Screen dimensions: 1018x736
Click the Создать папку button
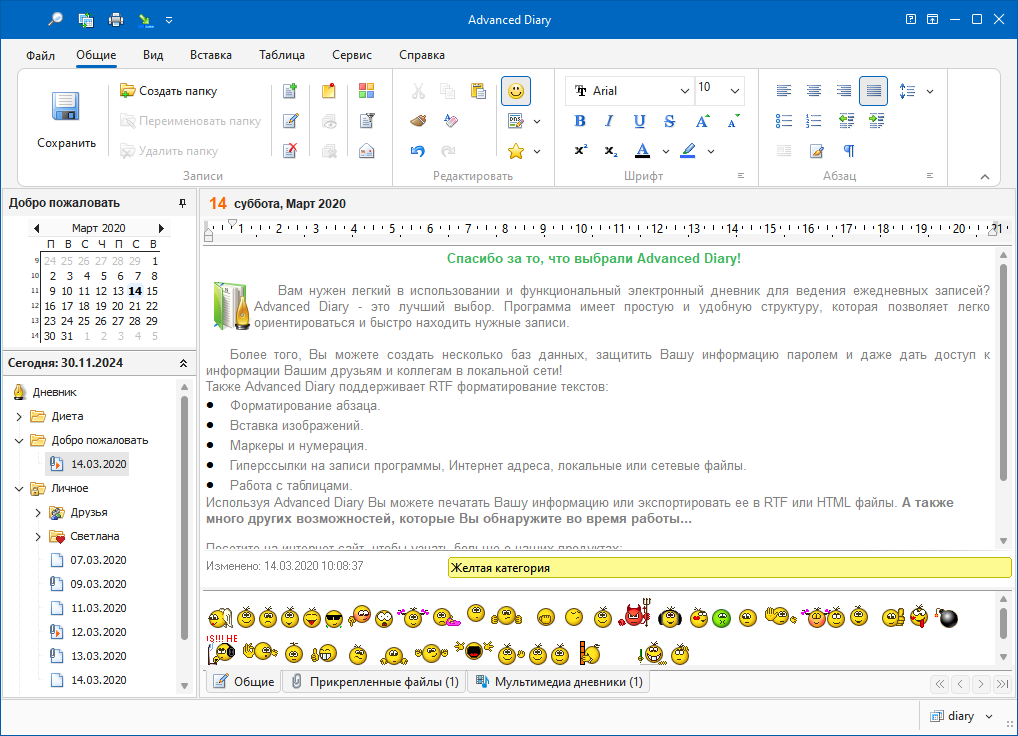(169, 91)
